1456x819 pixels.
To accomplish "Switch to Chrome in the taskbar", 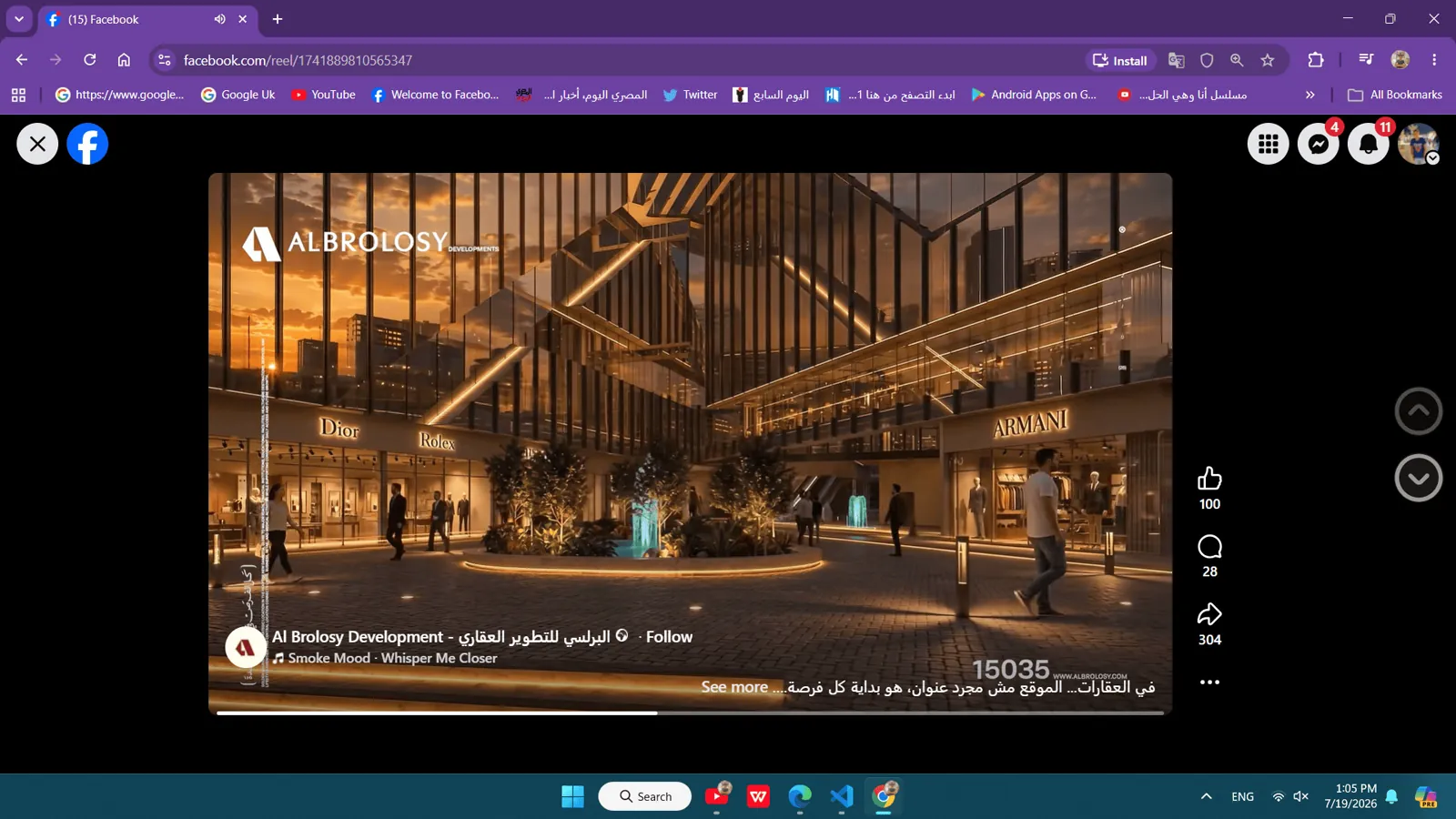I will pyautogui.click(x=884, y=796).
